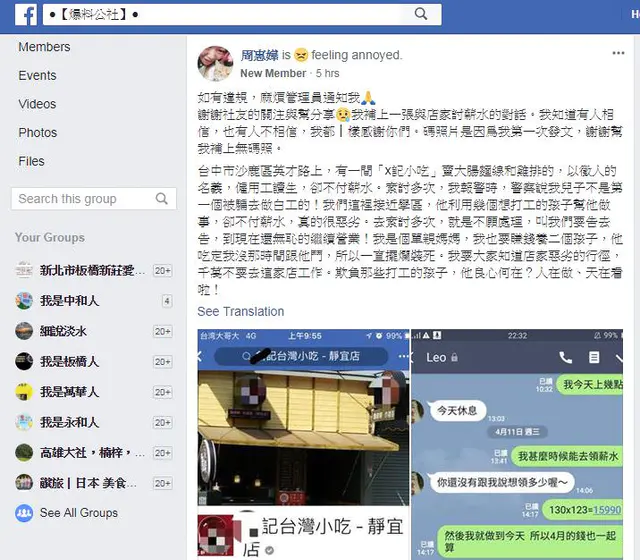The width and height of the screenshot is (640, 560).
Task: Click the search this group magnifier icon
Action: pos(162,199)
